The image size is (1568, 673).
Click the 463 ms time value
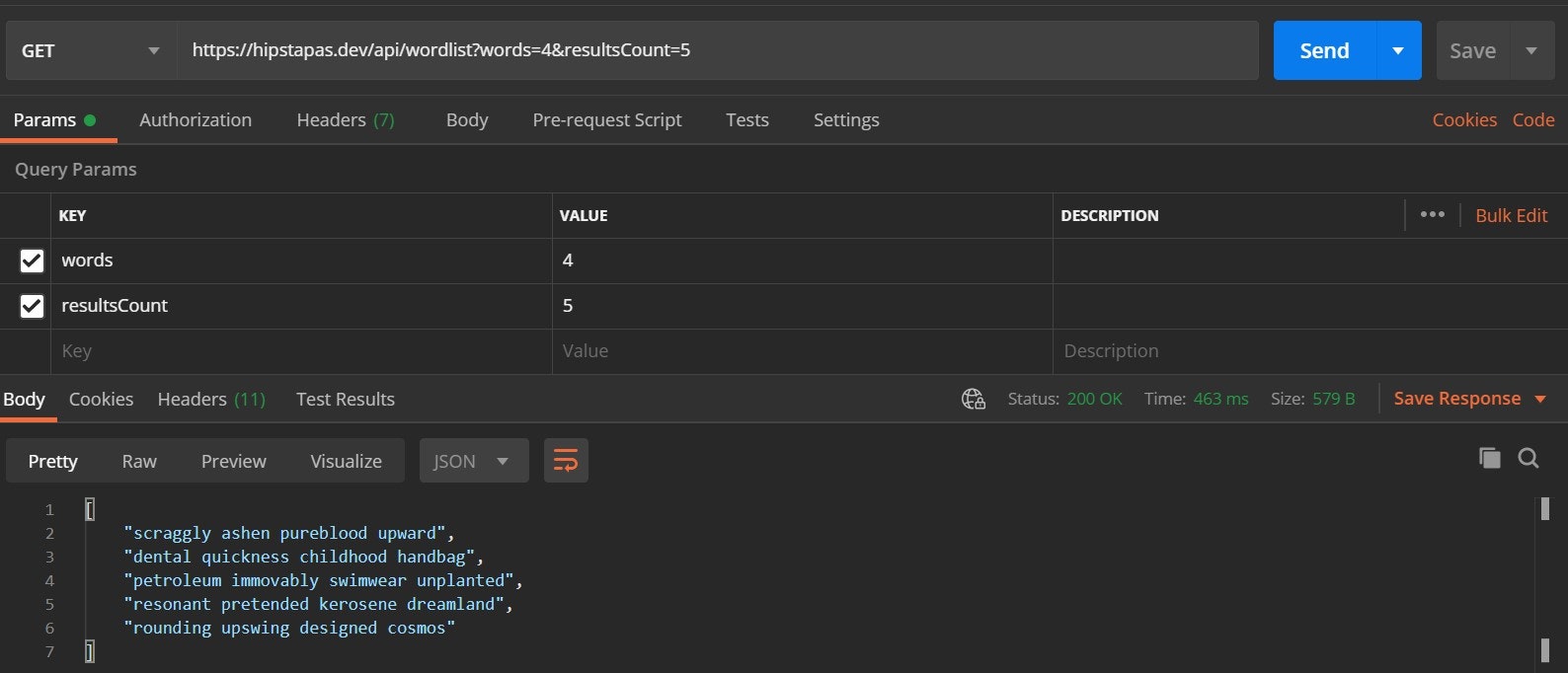tap(1220, 399)
